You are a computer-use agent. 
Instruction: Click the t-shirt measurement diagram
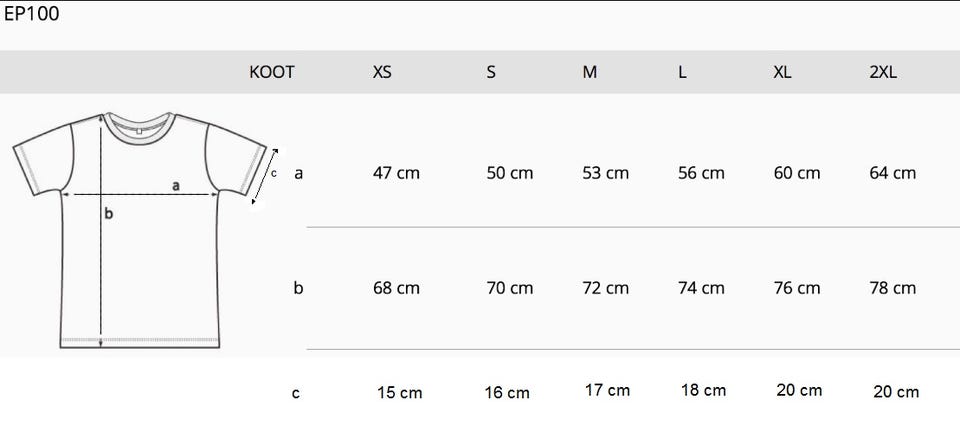140,230
